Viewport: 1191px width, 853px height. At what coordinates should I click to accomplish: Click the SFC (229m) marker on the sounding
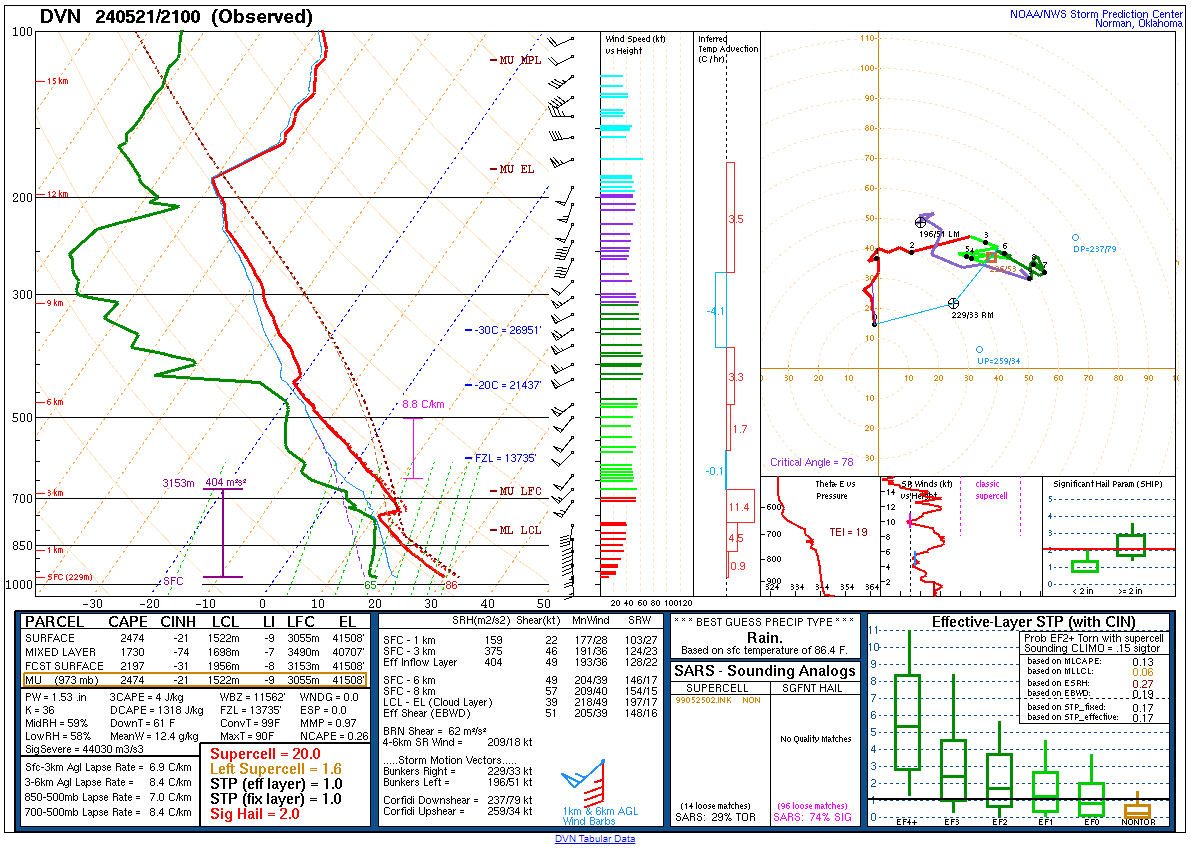click(x=65, y=575)
